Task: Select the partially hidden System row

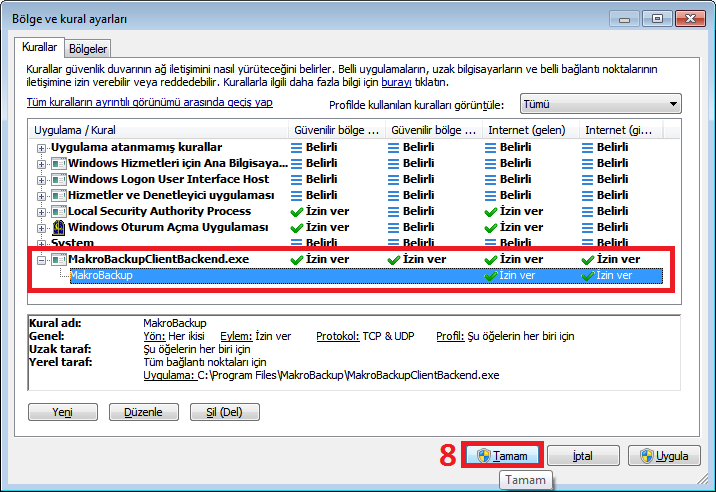Action: tap(72, 243)
